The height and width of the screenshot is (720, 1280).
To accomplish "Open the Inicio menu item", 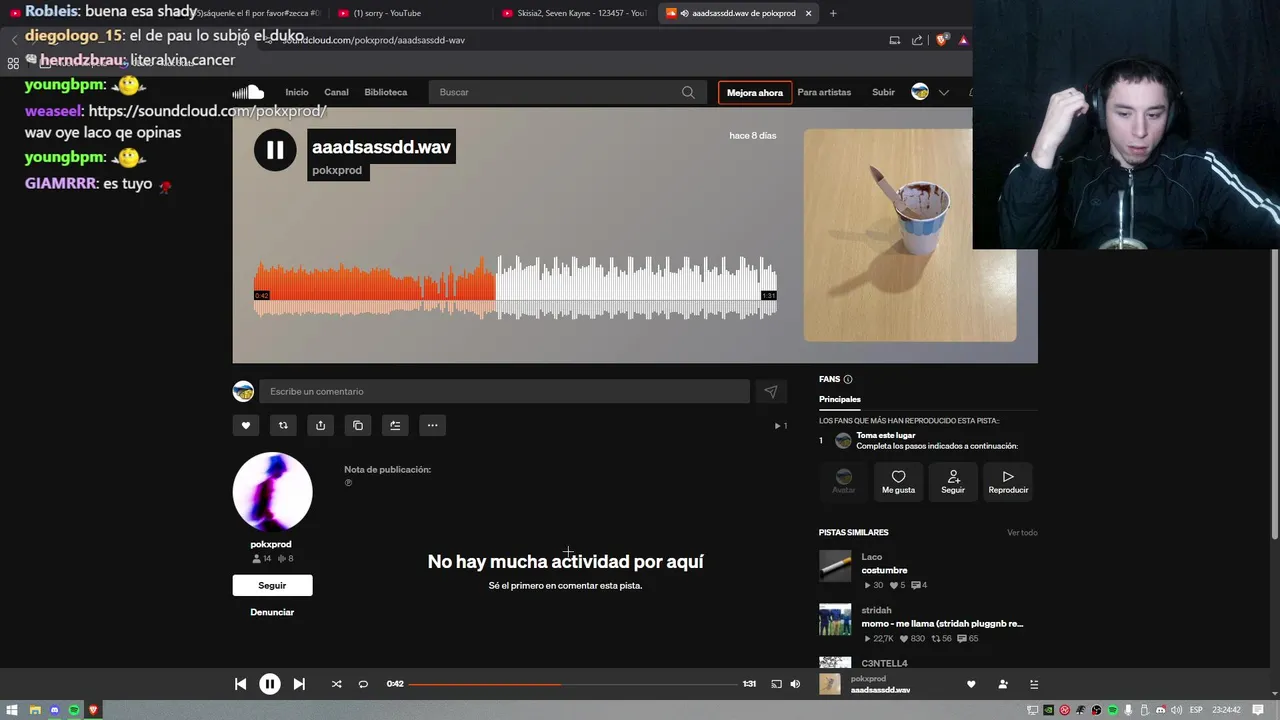I will 297,92.
